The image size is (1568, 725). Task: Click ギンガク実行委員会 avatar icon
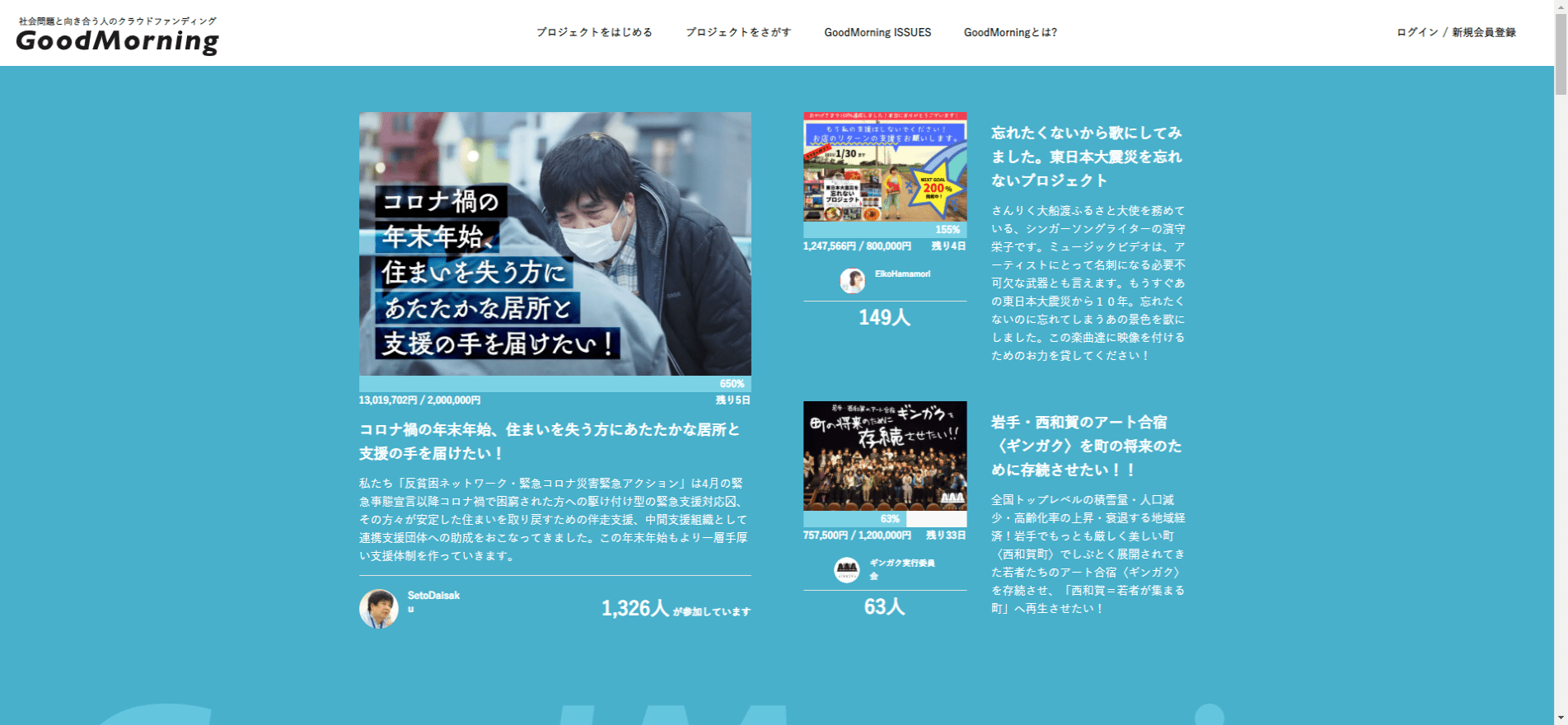[847, 570]
